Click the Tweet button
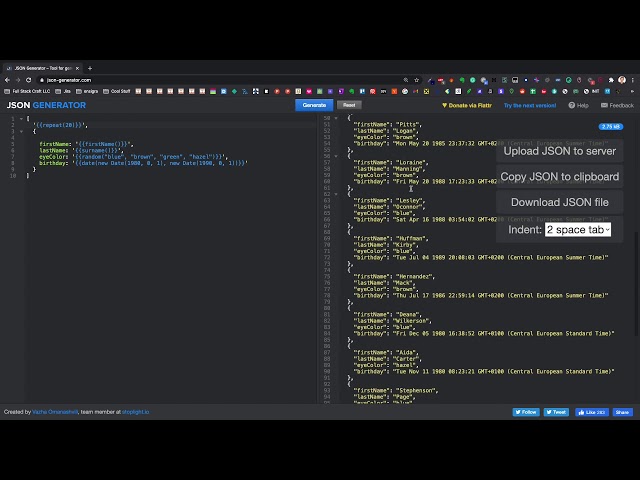 [x=556, y=412]
